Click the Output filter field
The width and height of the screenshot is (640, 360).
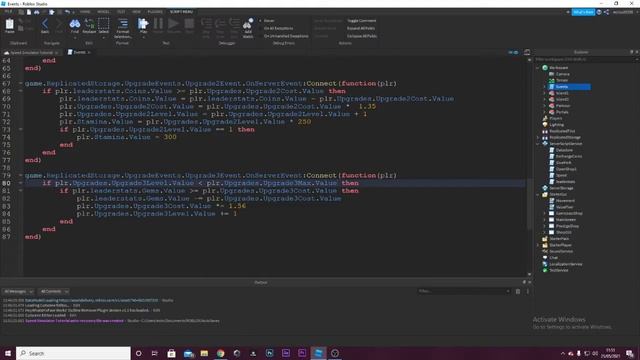coord(464,291)
